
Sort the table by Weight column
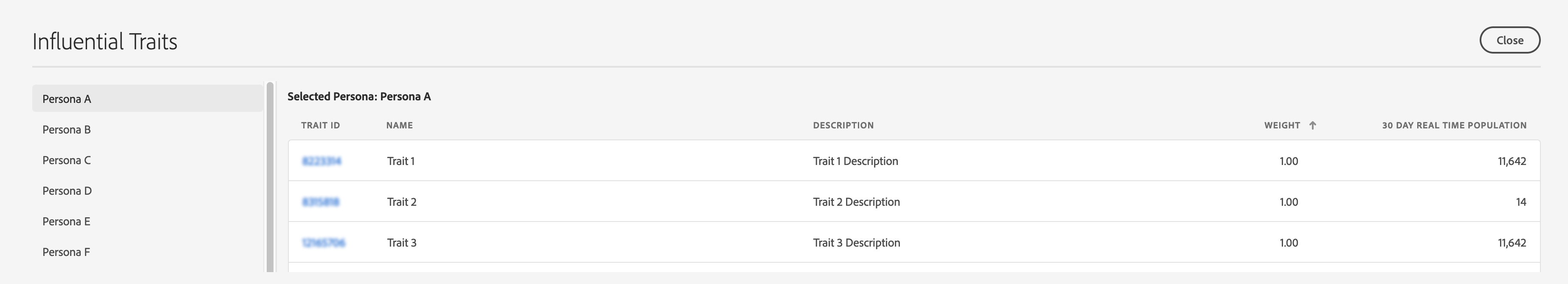pos(1282,125)
